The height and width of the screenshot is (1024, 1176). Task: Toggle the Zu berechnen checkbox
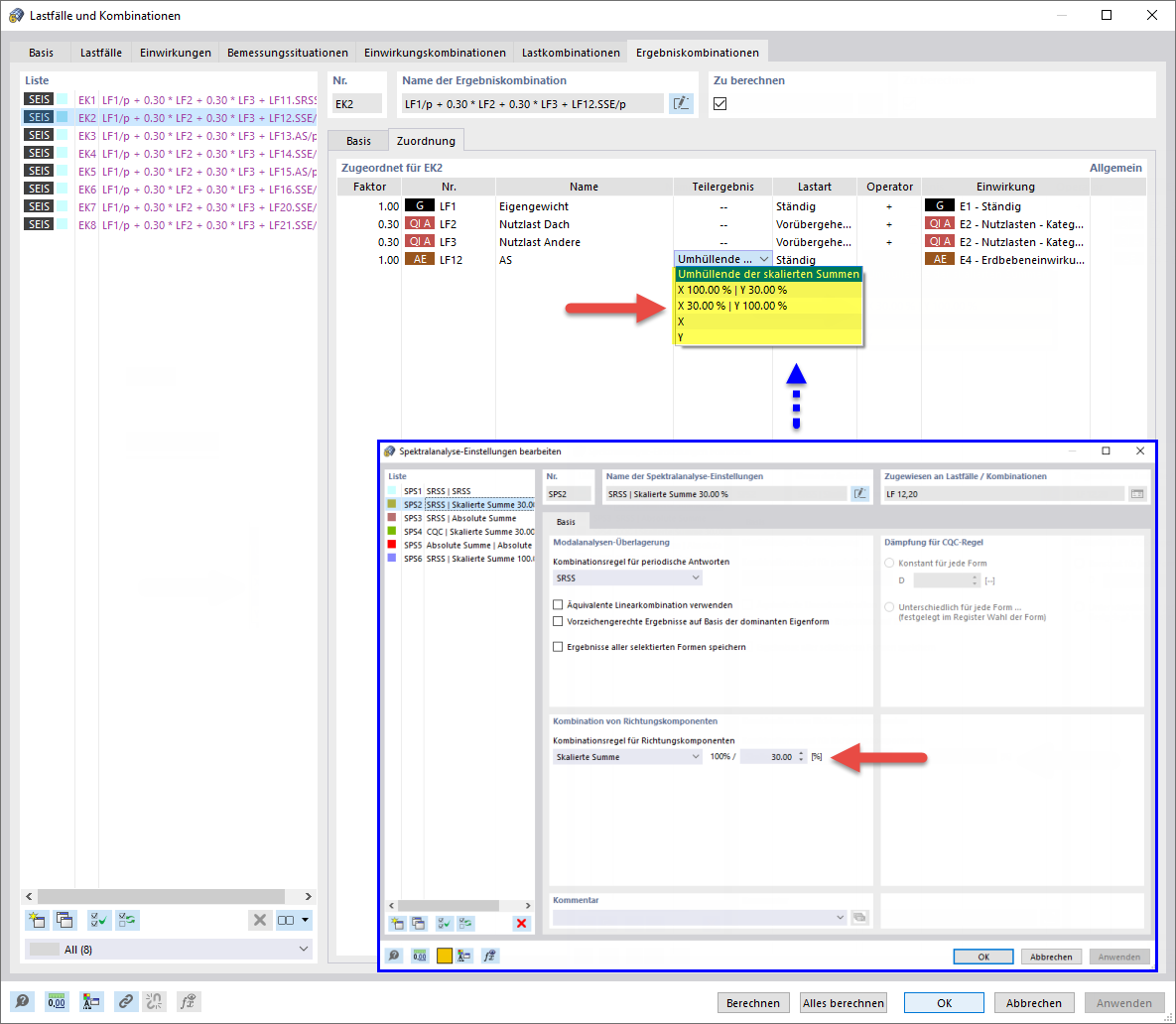720,103
